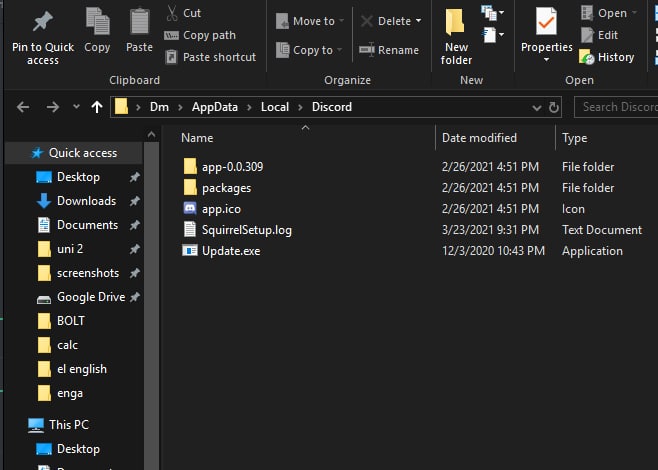Click the Text Document type cell
This screenshot has height=470, width=658.
602,230
